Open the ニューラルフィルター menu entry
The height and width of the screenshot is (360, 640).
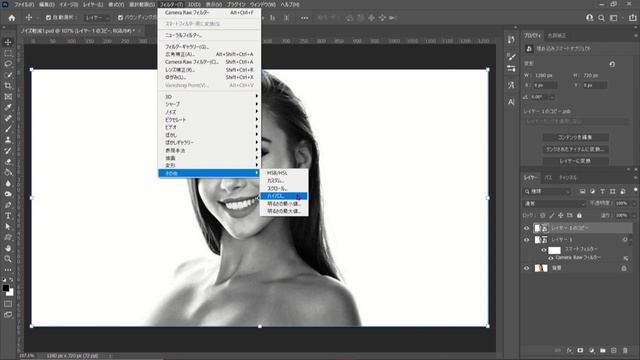point(209,35)
